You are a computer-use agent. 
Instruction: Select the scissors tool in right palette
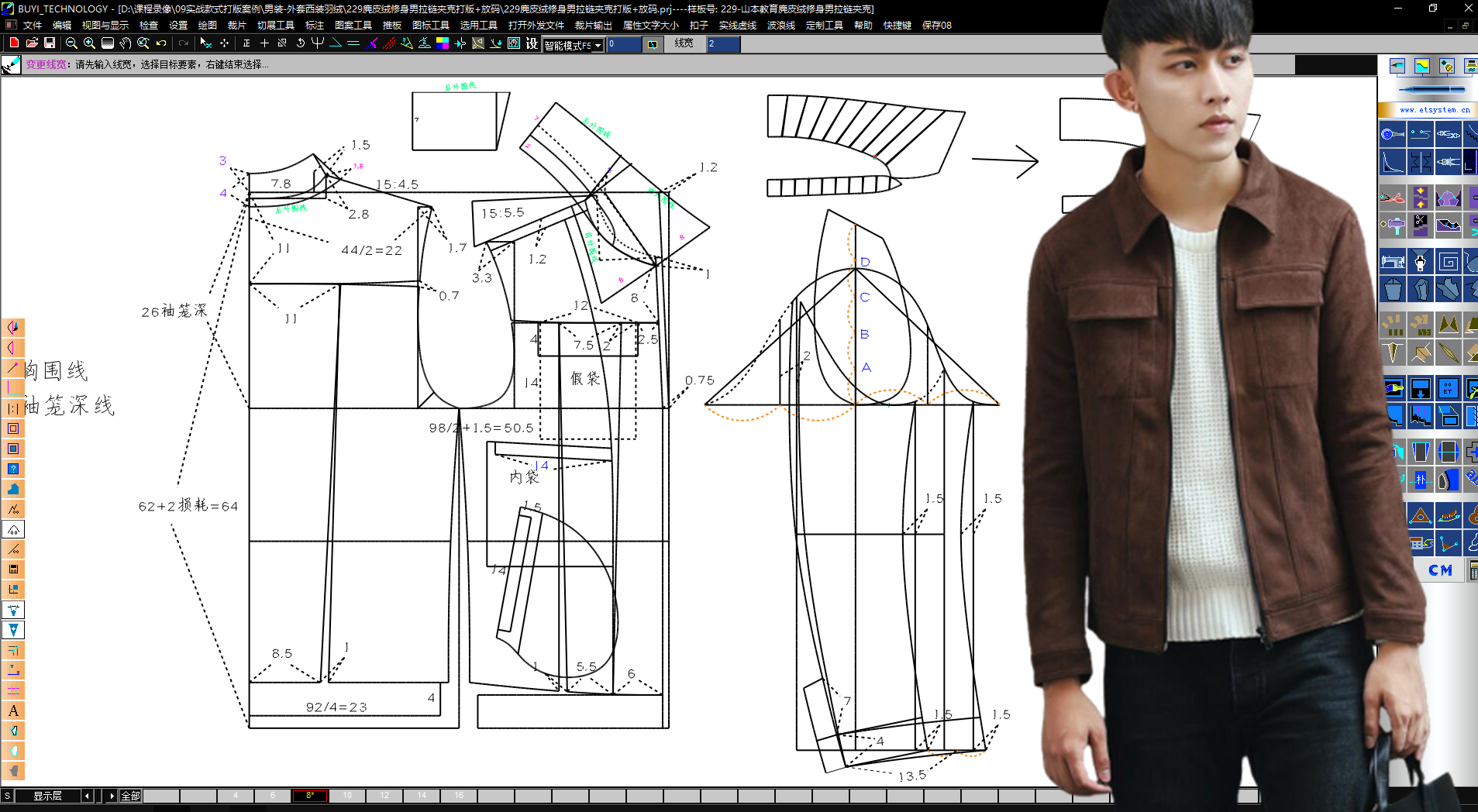[1393, 198]
